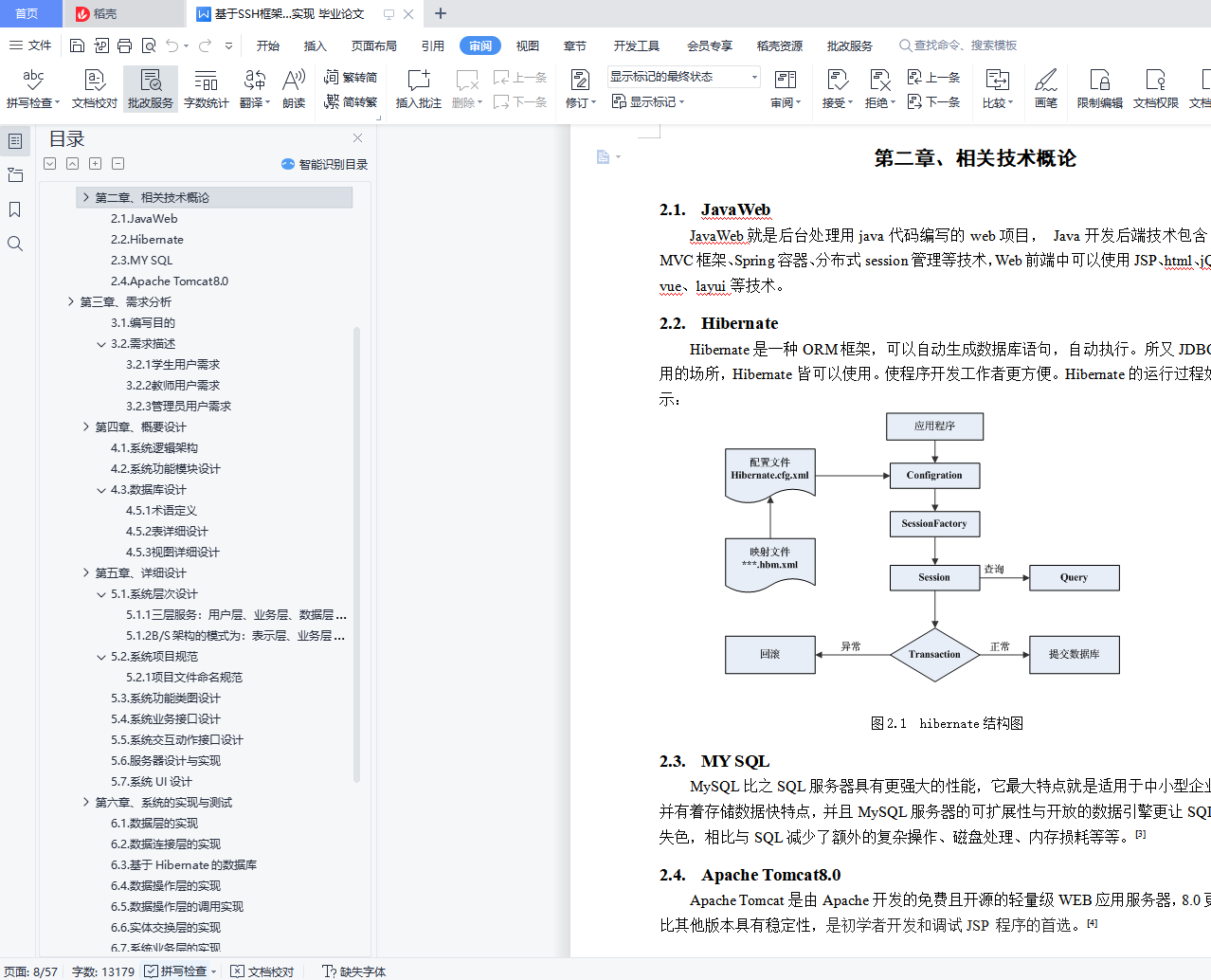Click the page count 页面: 8/57 status
Viewport: 1211px width, 980px height.
point(30,971)
